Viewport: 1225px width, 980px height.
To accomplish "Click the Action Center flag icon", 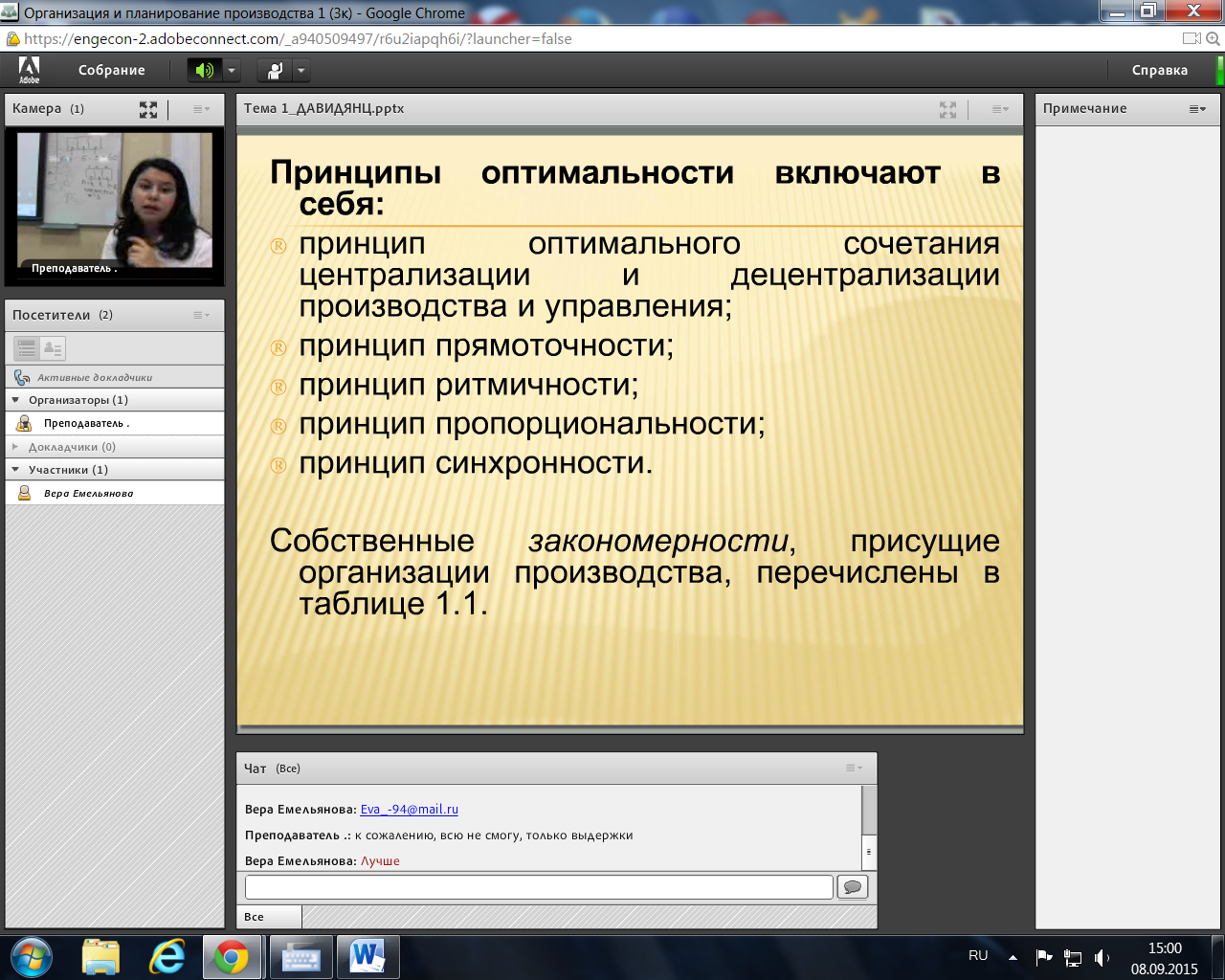I will pos(1044,957).
